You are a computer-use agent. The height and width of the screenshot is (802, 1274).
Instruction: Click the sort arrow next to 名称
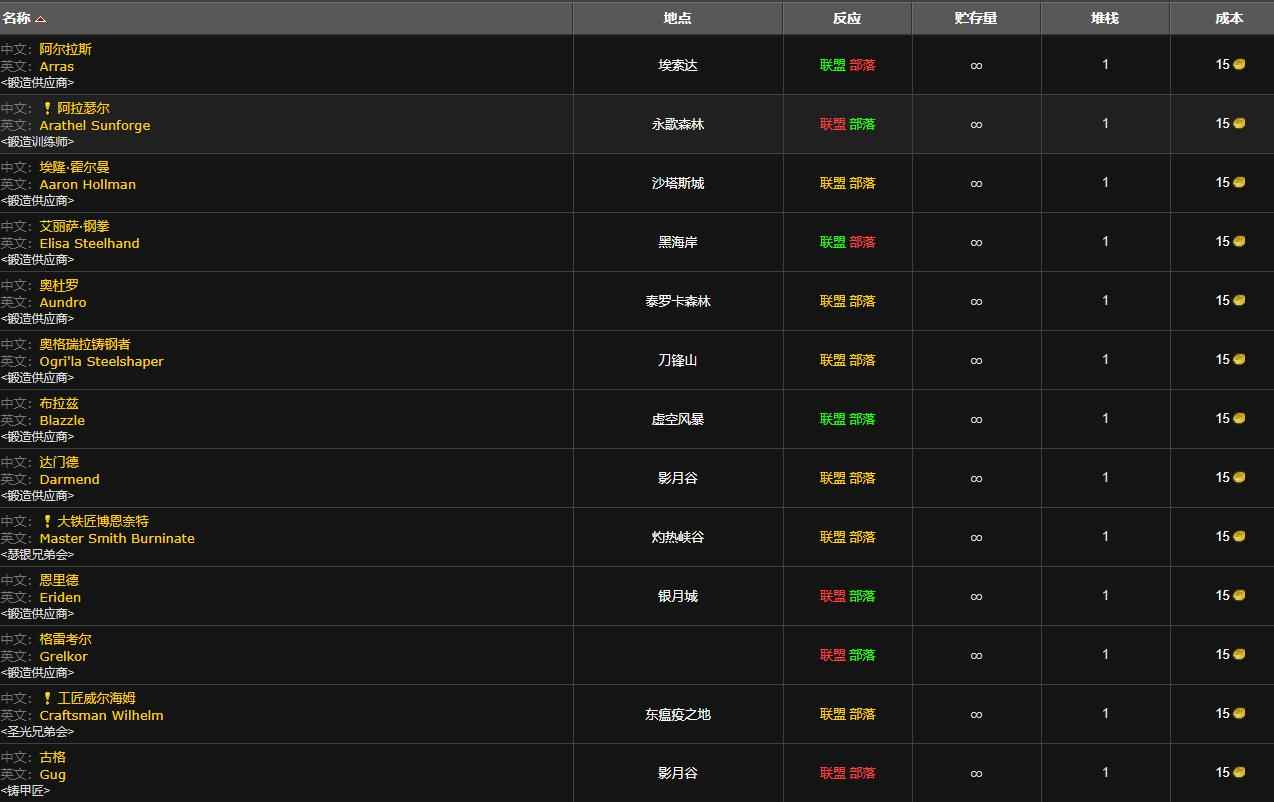tap(40, 19)
